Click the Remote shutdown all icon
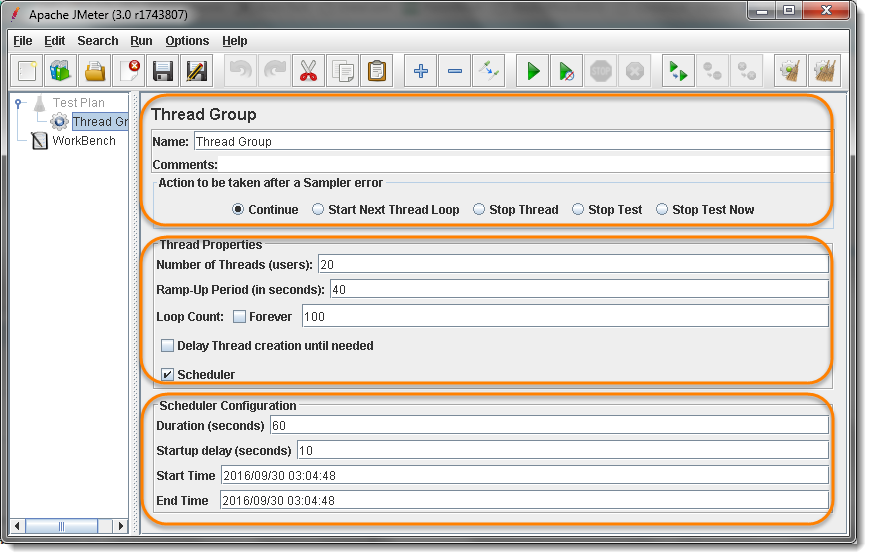Viewport: 872px width, 559px height. 746,71
